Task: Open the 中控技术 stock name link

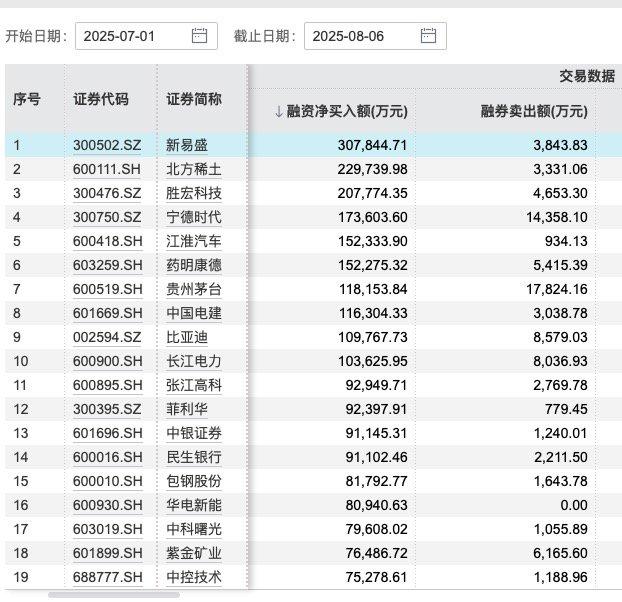Action: (194, 577)
